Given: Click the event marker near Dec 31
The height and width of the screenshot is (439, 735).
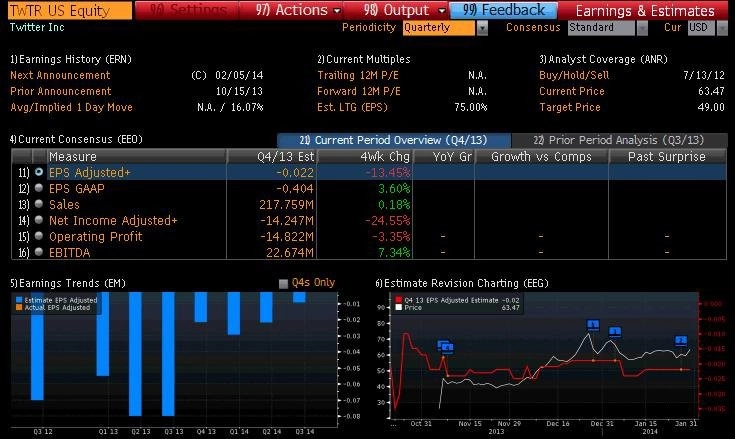Looking at the screenshot, I should [615, 332].
